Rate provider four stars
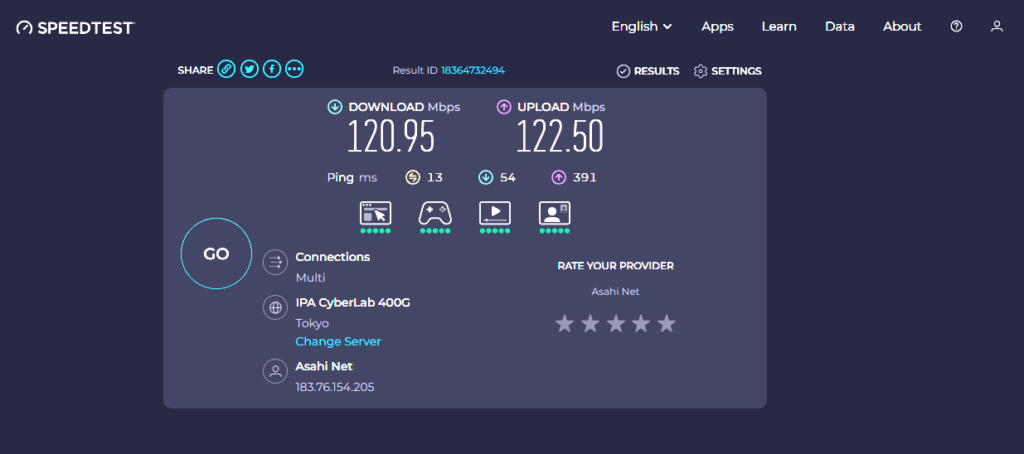Screen dimensions: 1024x454 pyautogui.click(x=641, y=323)
